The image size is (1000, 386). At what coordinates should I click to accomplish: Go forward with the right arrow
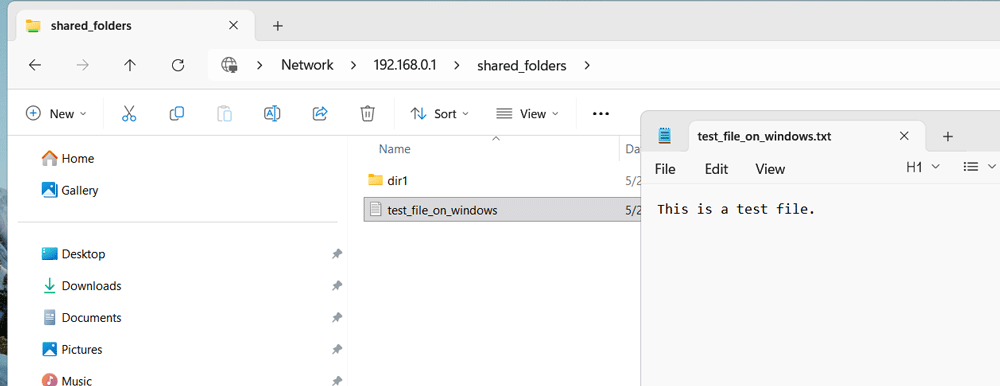(x=82, y=65)
